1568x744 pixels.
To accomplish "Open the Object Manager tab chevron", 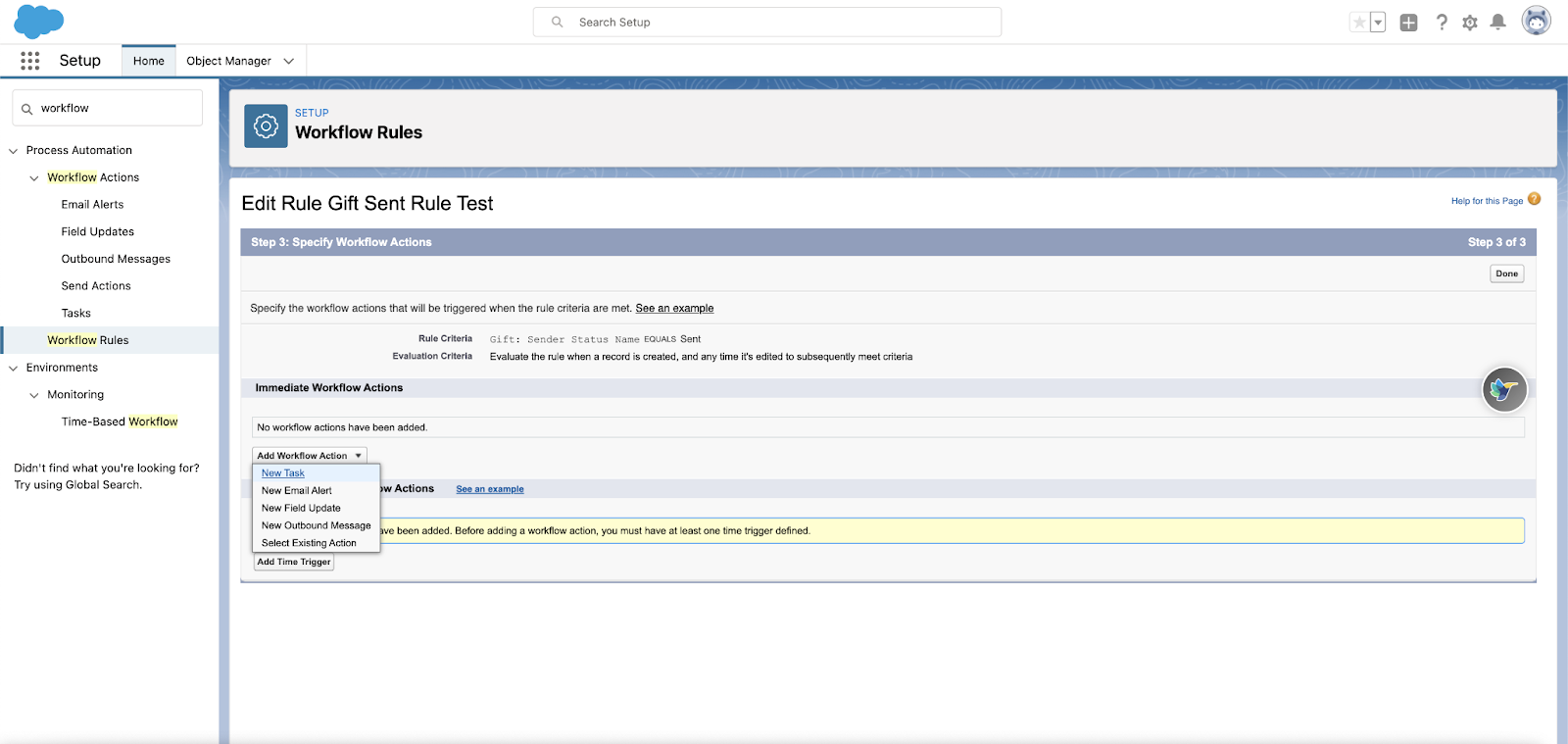I will (x=289, y=61).
